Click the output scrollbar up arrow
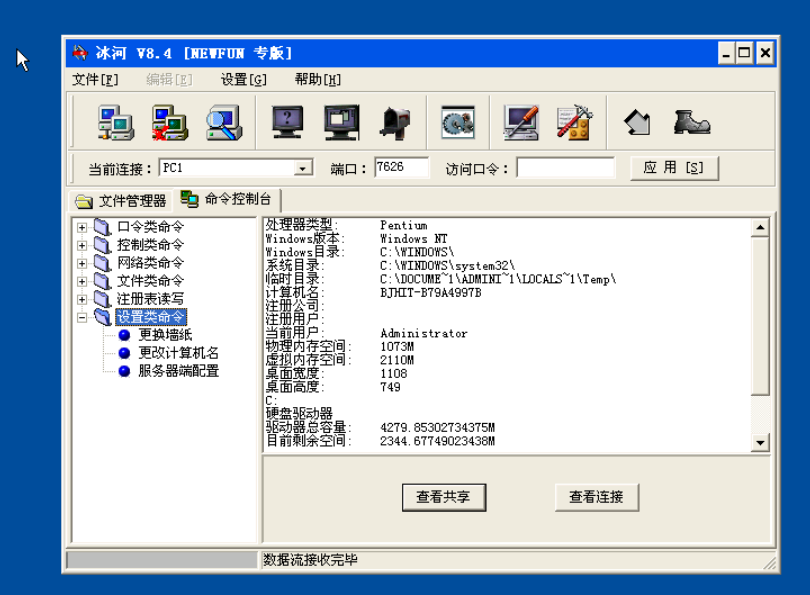 click(x=760, y=228)
